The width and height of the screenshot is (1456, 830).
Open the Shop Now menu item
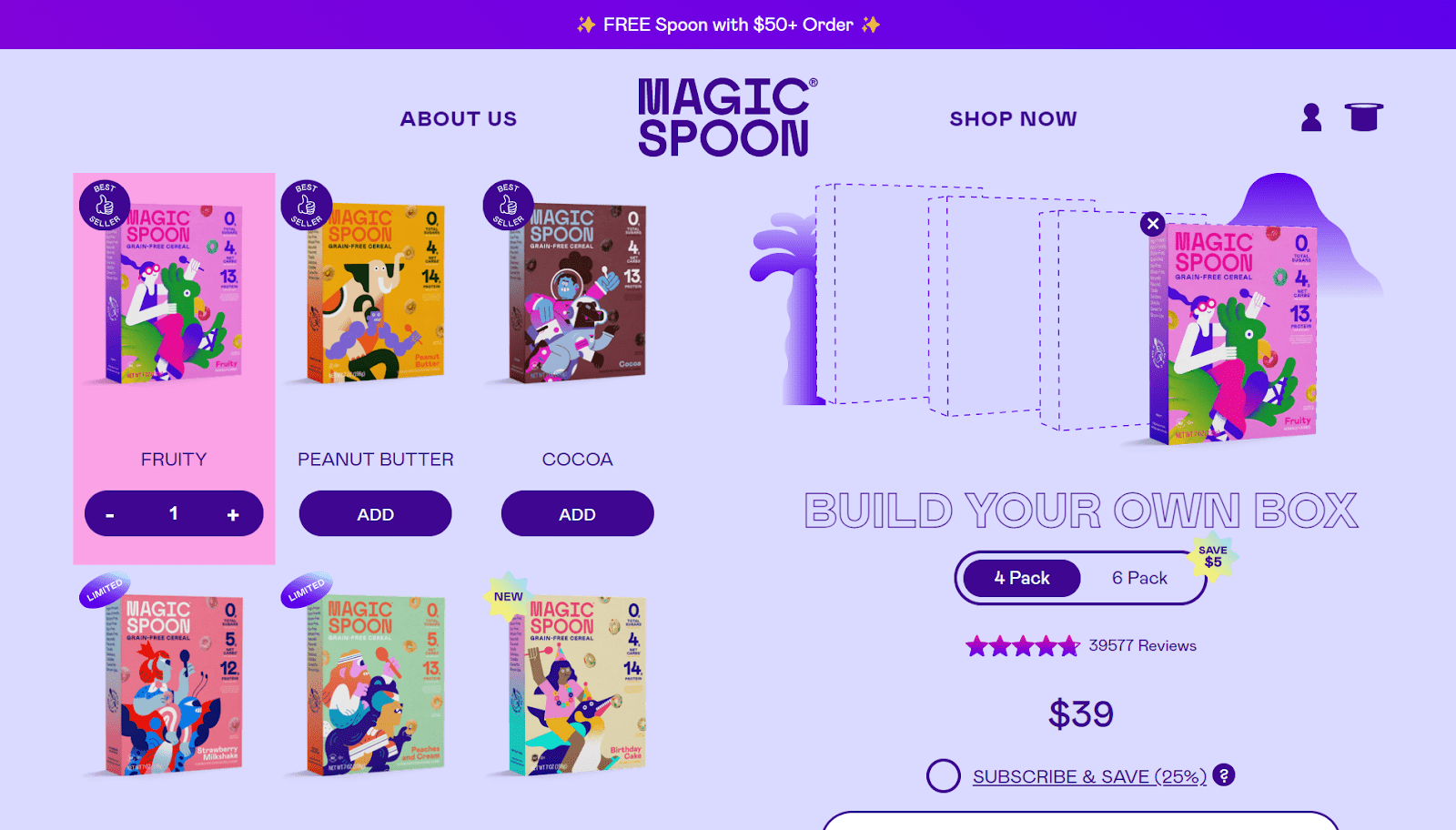pyautogui.click(x=1014, y=119)
